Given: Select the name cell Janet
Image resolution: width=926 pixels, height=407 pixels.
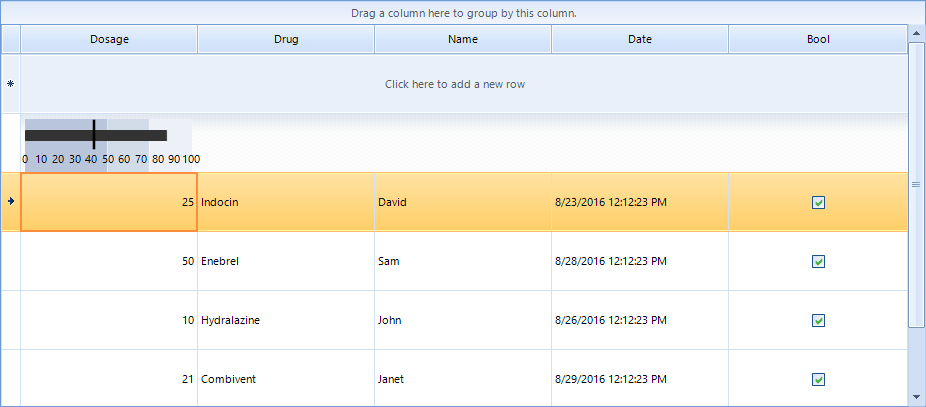Looking at the screenshot, I should (x=463, y=379).
